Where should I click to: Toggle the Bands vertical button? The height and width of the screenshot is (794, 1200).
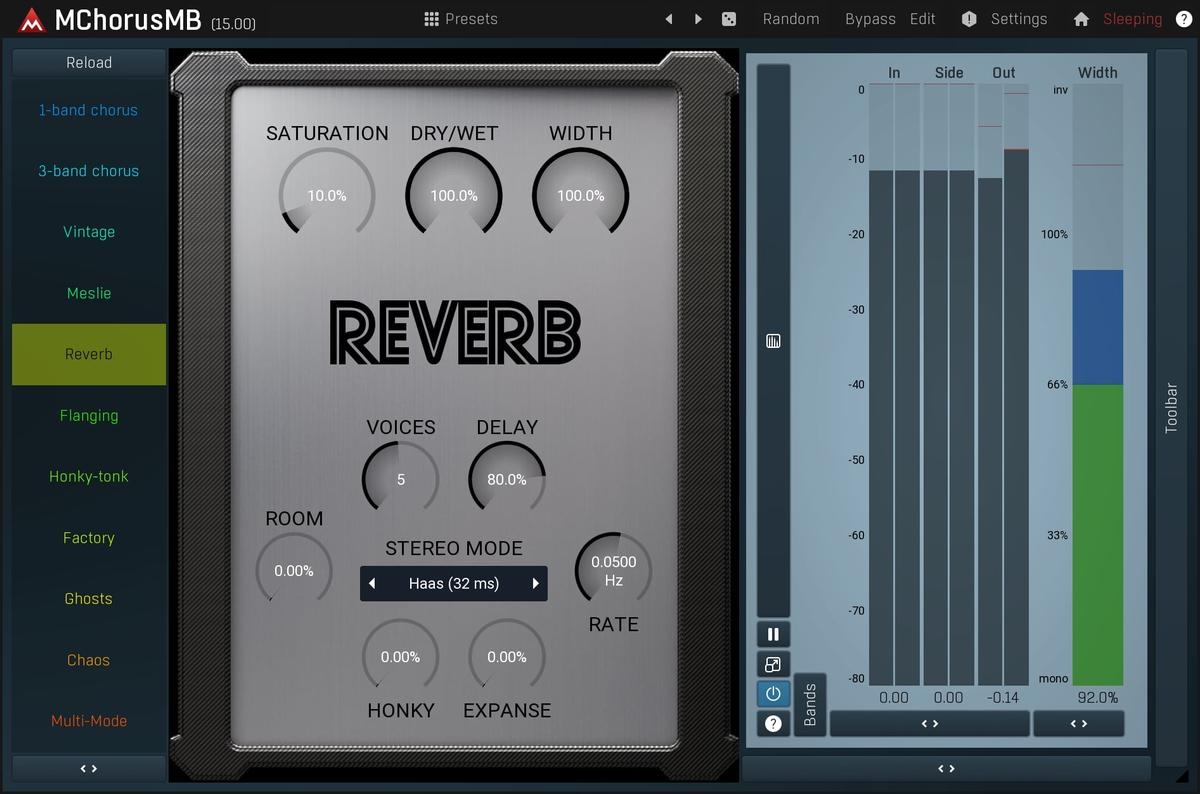tap(810, 704)
